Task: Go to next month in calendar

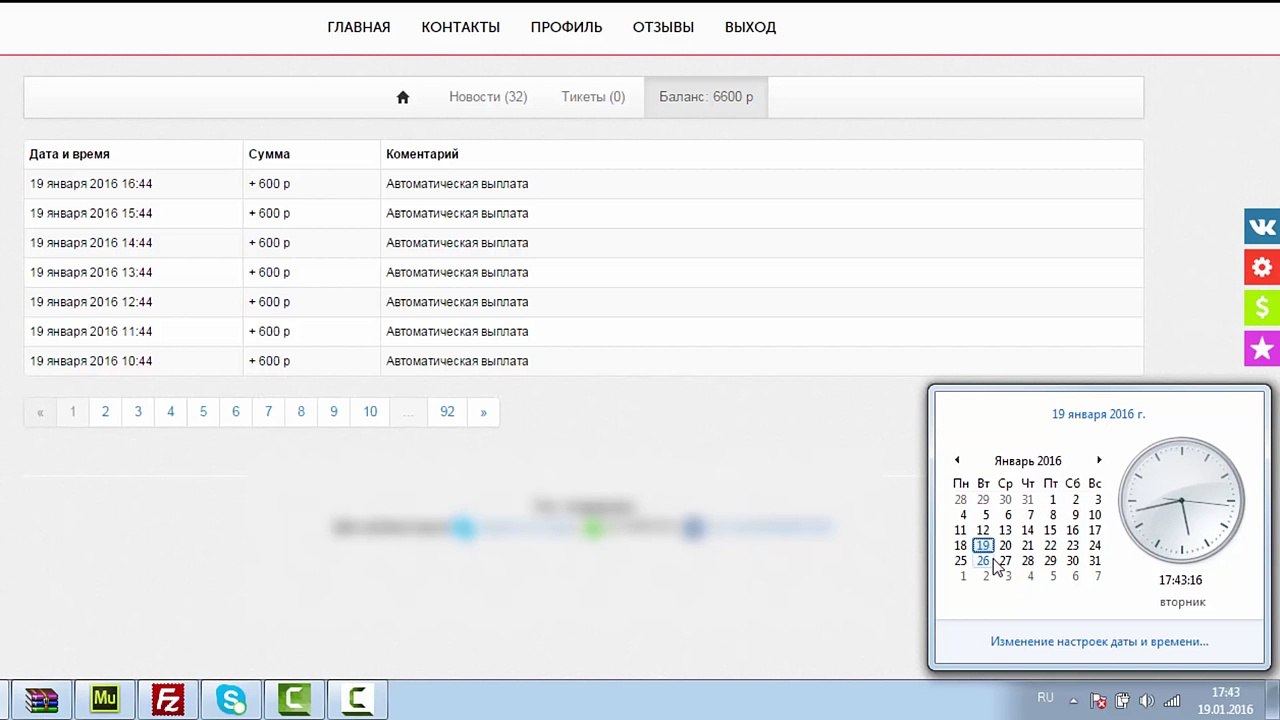Action: (1099, 460)
